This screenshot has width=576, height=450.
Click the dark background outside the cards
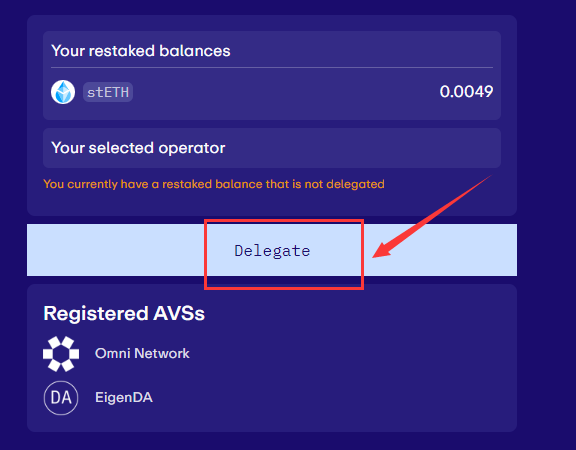(547, 220)
